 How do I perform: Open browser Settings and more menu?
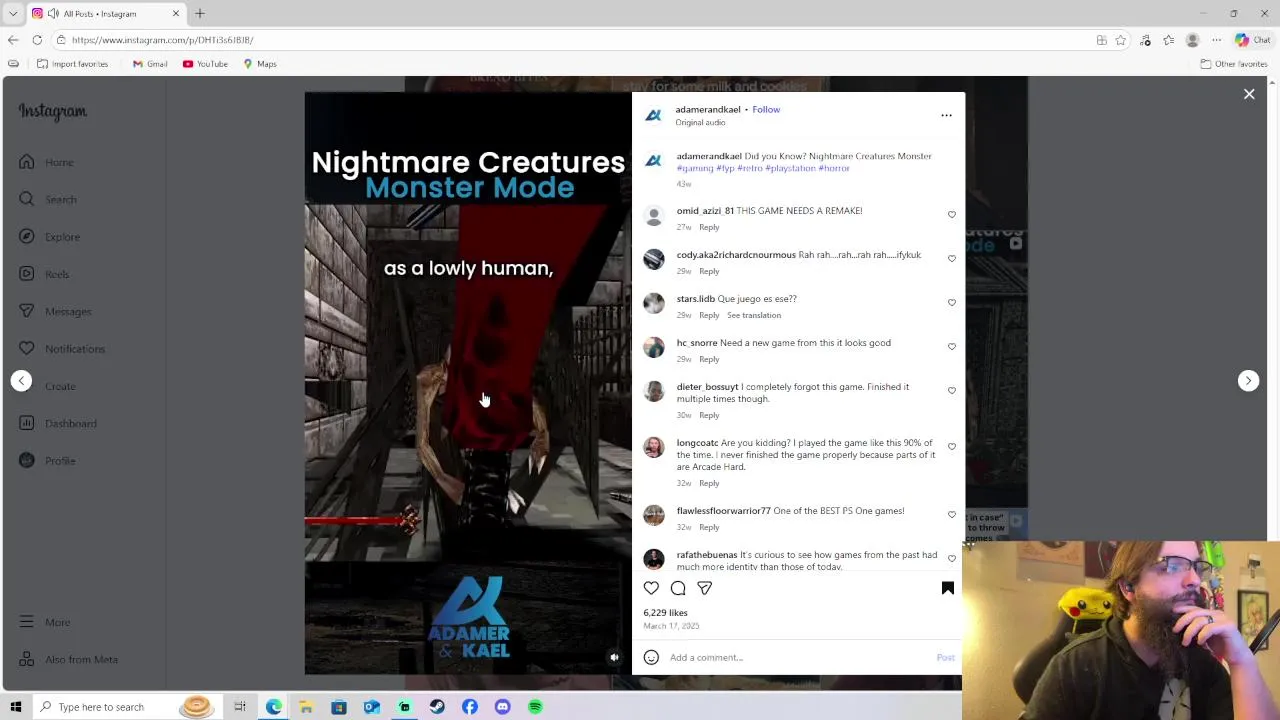[1216, 40]
